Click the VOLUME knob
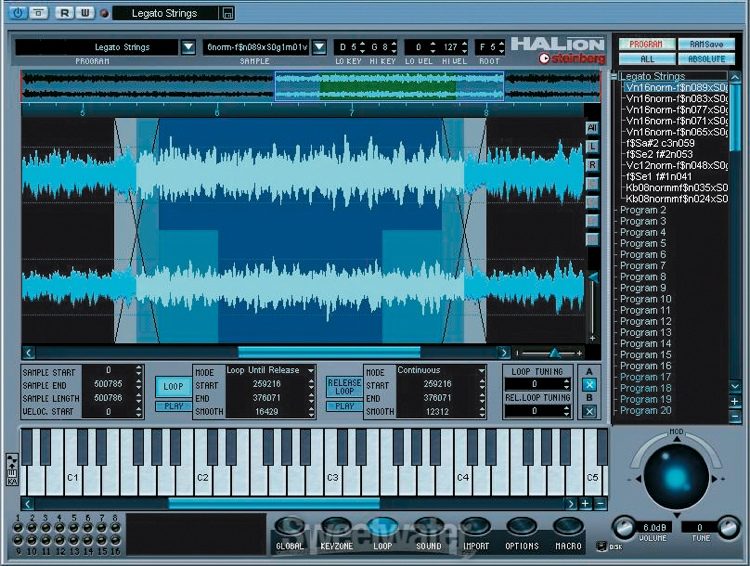The height and width of the screenshot is (566, 750). point(624,527)
